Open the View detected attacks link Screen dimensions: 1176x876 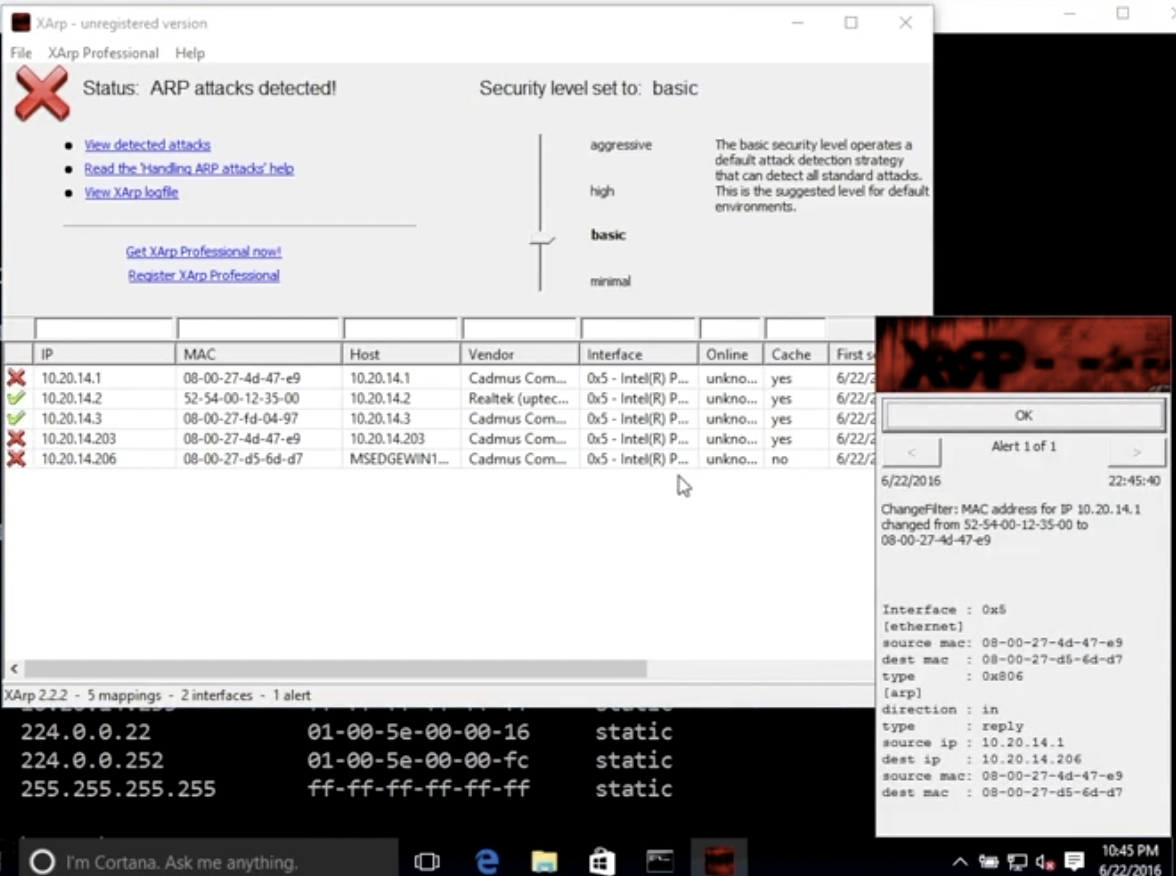147,145
